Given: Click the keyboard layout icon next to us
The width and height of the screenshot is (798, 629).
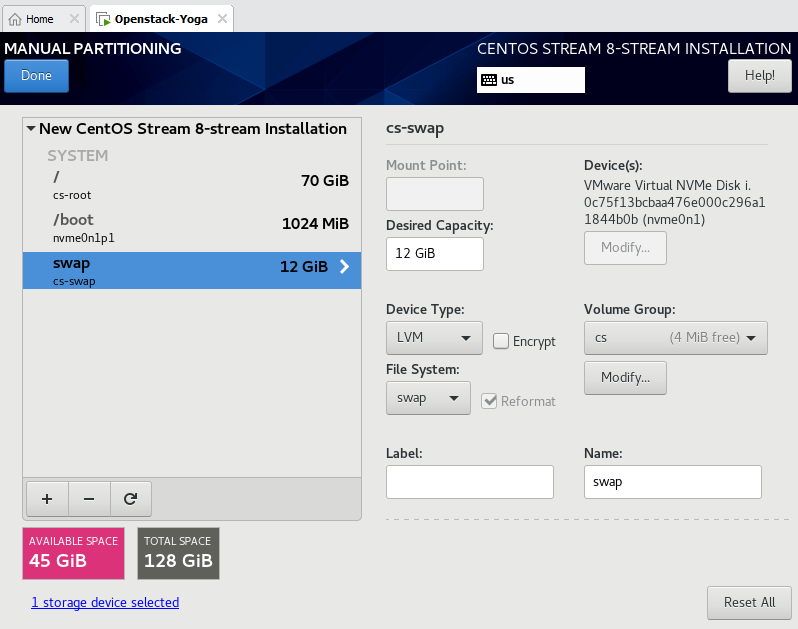Looking at the screenshot, I should point(489,80).
